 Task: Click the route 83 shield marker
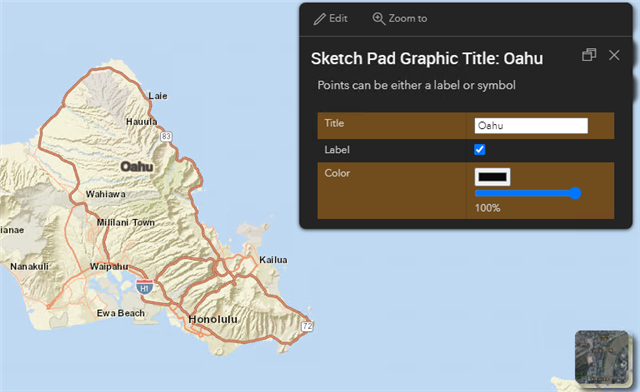tap(166, 136)
